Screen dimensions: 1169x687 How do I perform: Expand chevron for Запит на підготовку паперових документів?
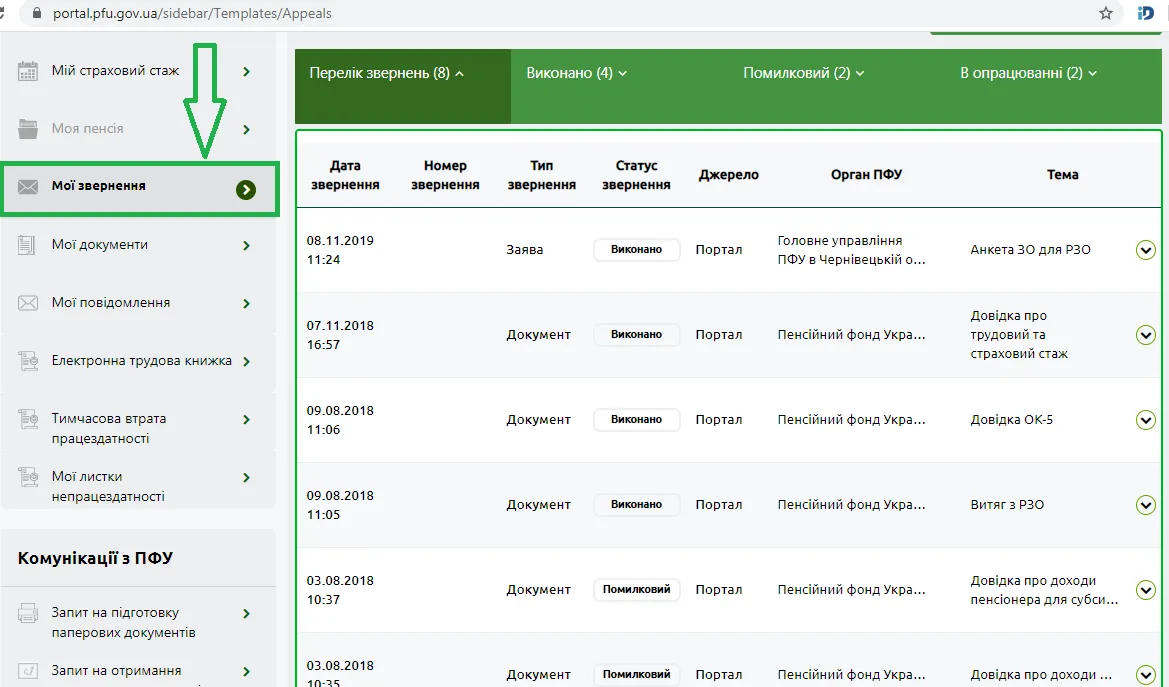point(247,614)
